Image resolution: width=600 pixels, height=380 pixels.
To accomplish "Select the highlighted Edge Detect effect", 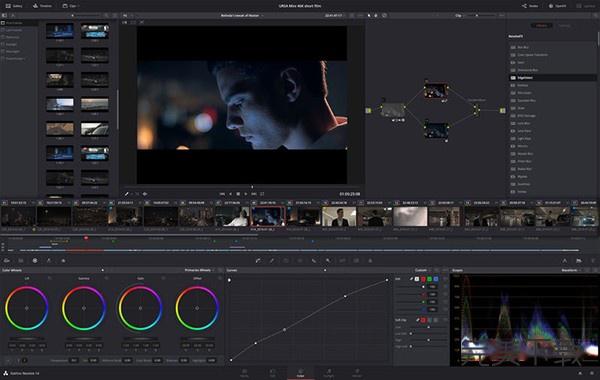I will coord(552,78).
